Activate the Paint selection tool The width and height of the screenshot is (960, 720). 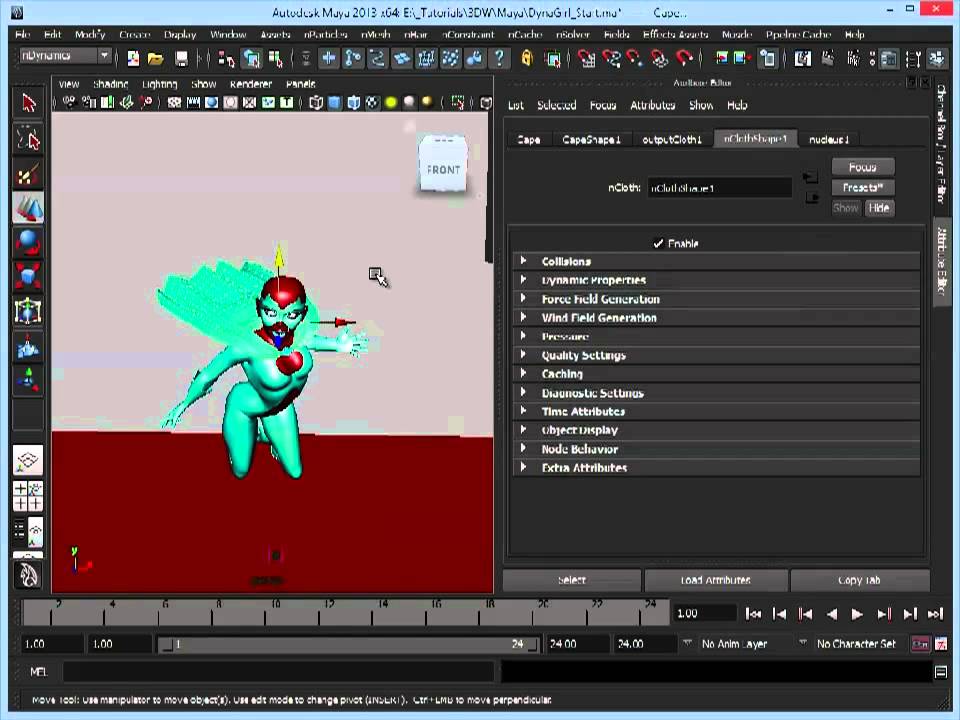coord(28,174)
